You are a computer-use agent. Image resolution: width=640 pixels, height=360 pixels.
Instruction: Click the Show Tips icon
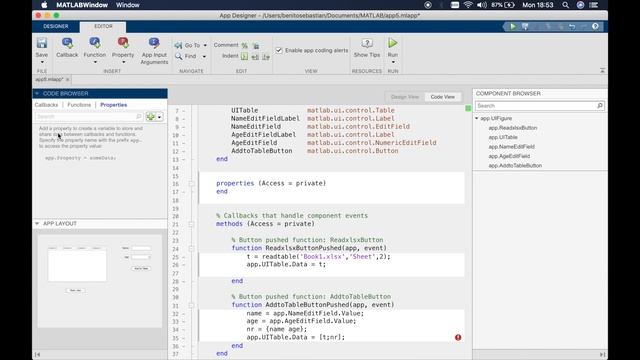tap(367, 43)
